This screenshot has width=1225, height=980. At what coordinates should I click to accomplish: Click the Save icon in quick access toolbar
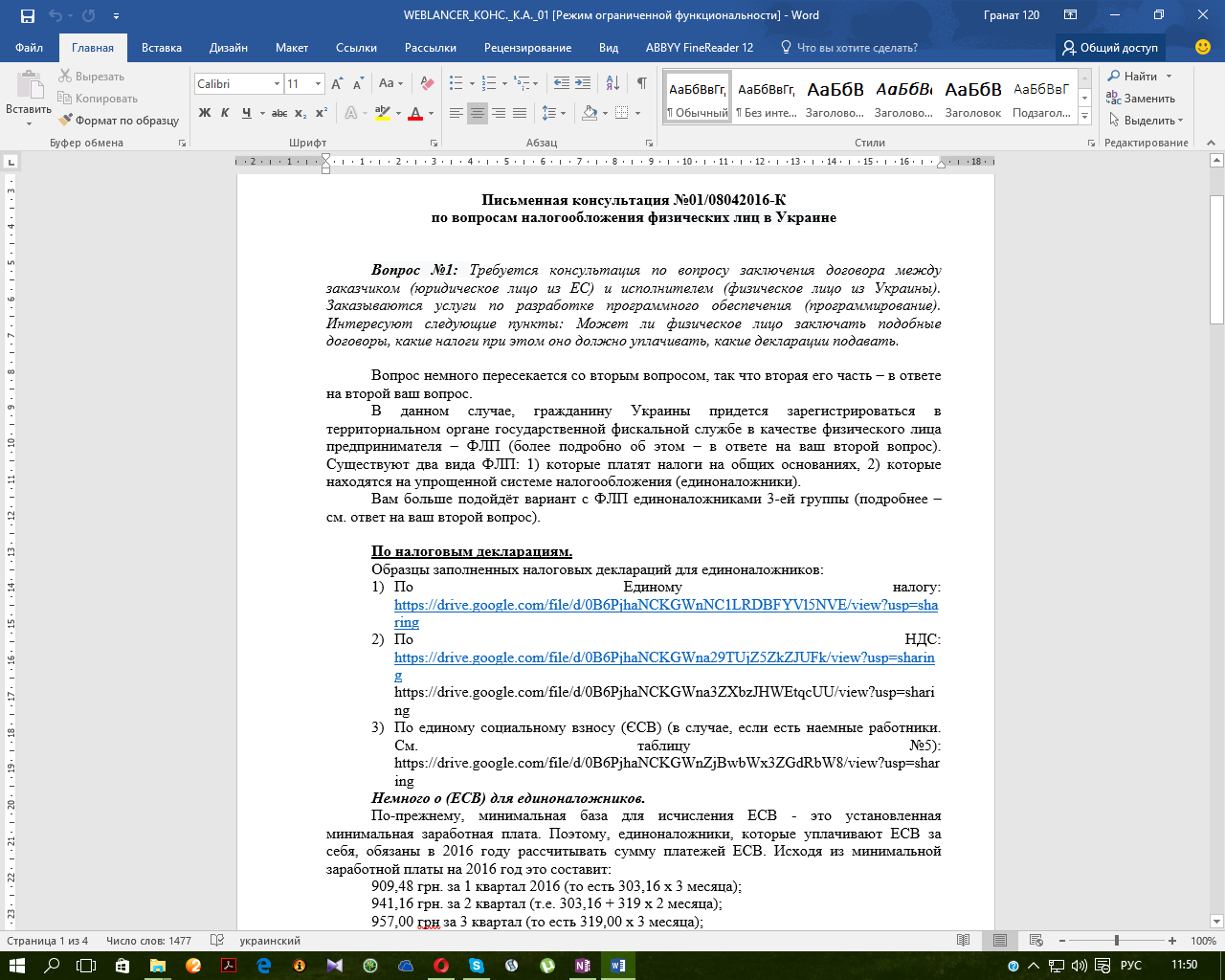tap(27, 15)
